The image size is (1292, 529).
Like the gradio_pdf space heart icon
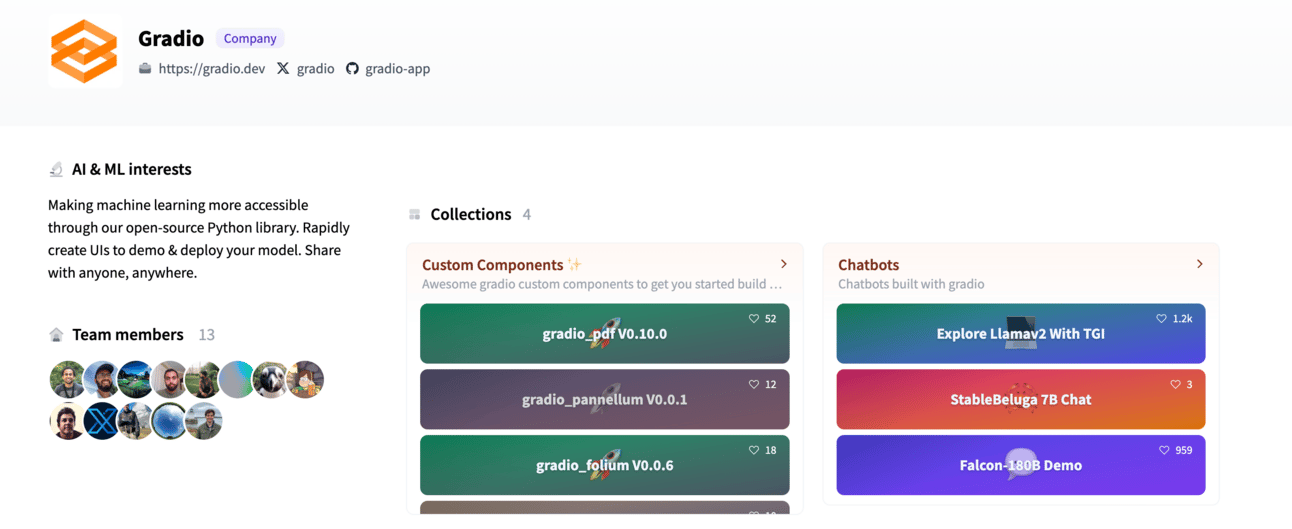tap(754, 319)
